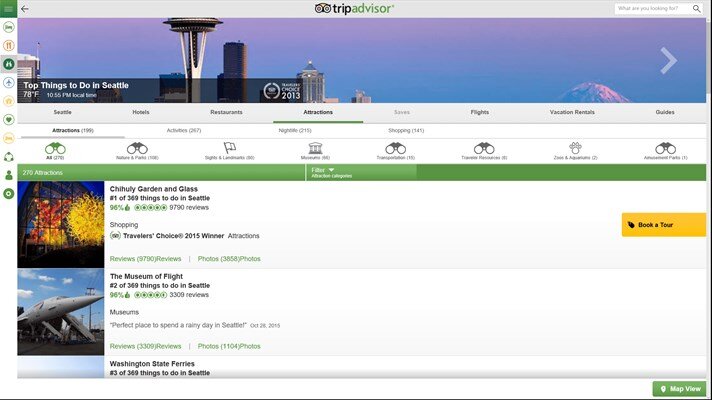712x400 pixels.
Task: Filter by Sights & Landmarks flag icon
Action: pyautogui.click(x=229, y=148)
